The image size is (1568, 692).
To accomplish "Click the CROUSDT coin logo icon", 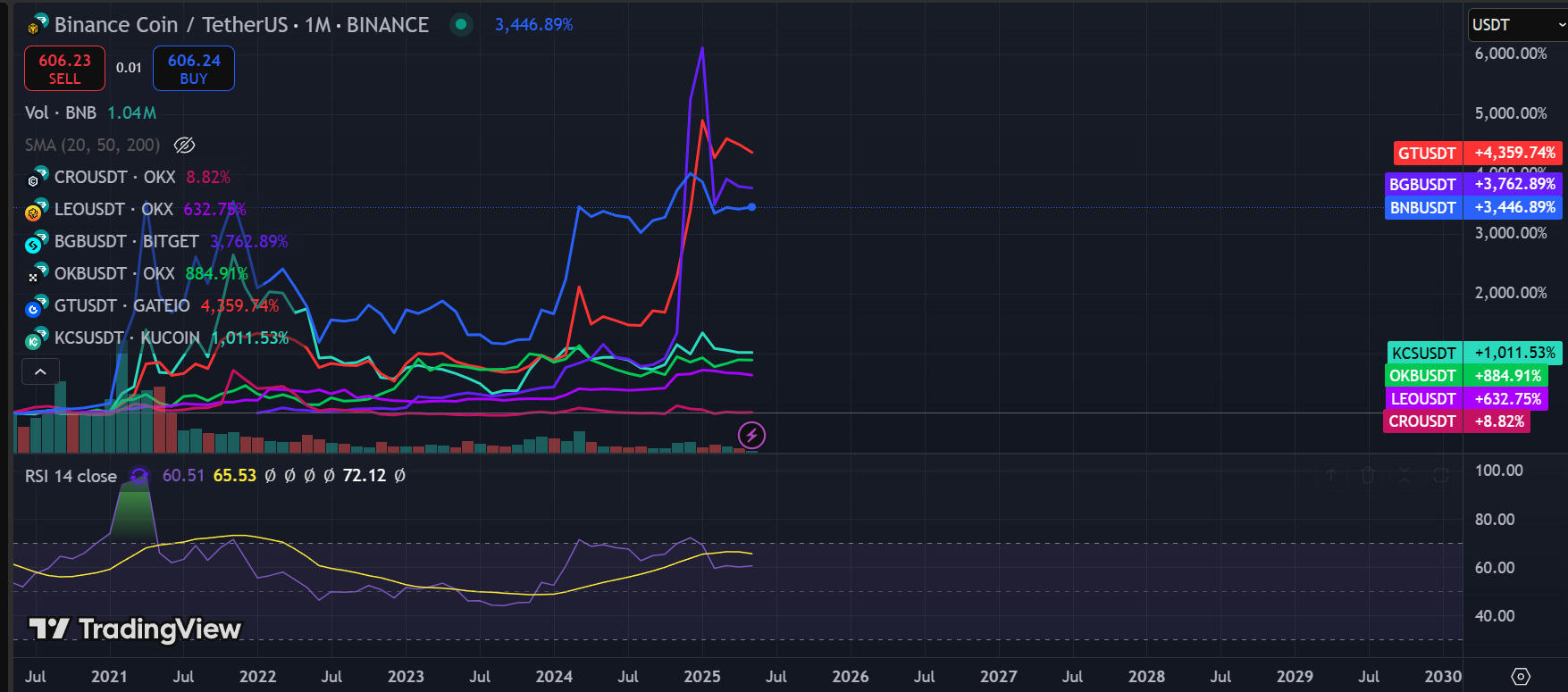I will pyautogui.click(x=38, y=178).
